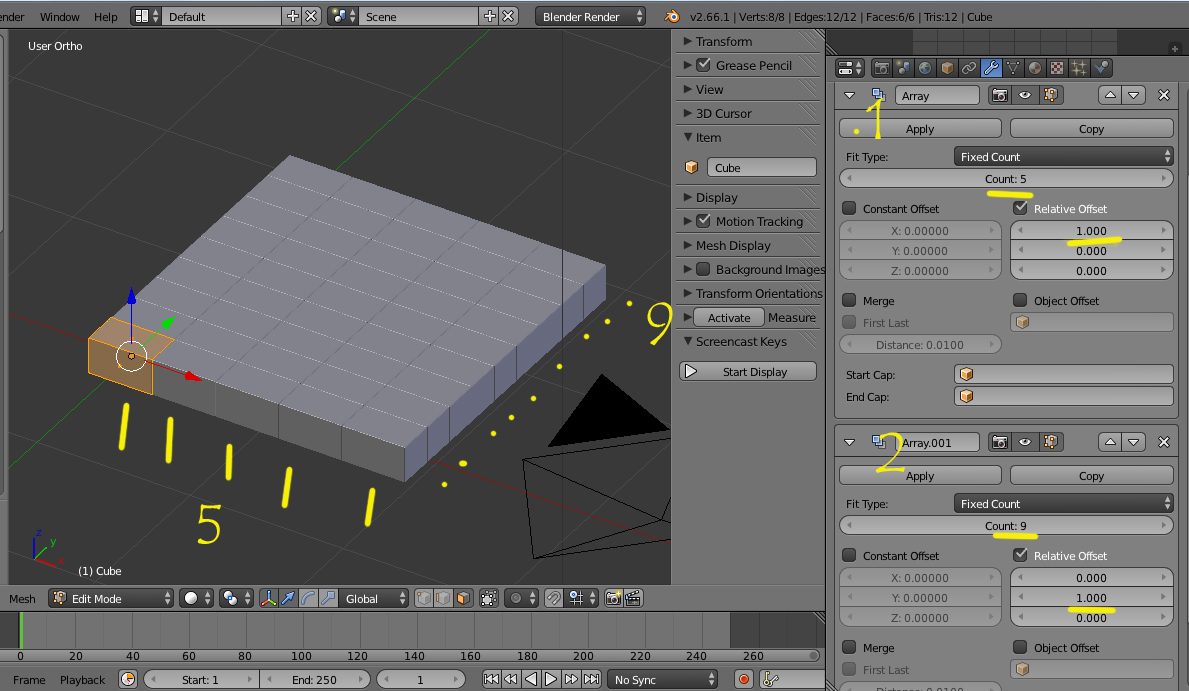This screenshot has height=691, width=1189.
Task: Open the Fit Type dropdown of Array
Action: click(x=1063, y=156)
